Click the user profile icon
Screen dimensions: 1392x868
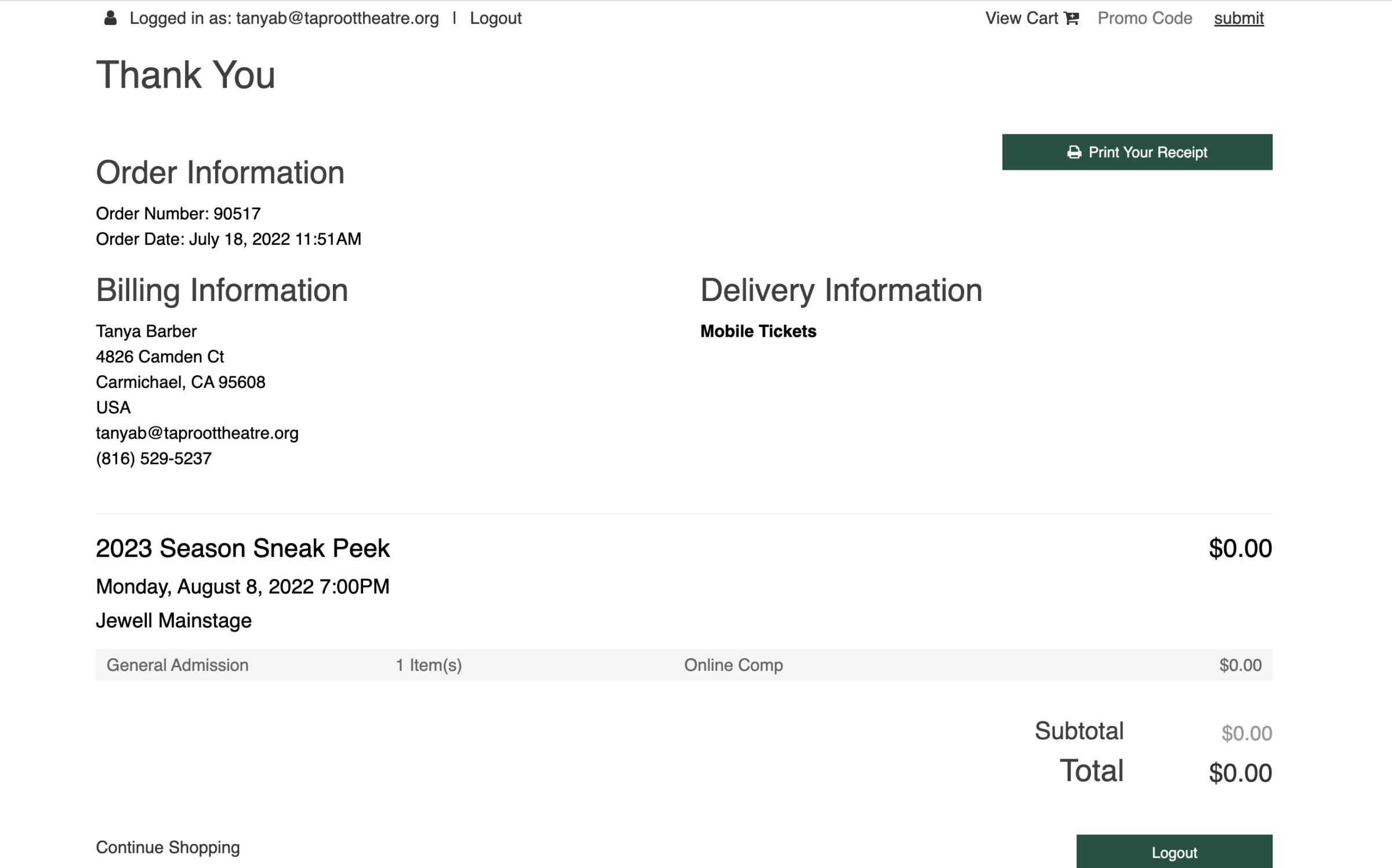110,18
